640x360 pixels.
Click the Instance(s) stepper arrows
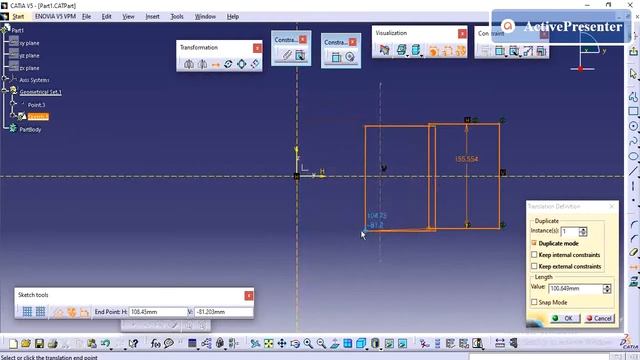click(583, 231)
